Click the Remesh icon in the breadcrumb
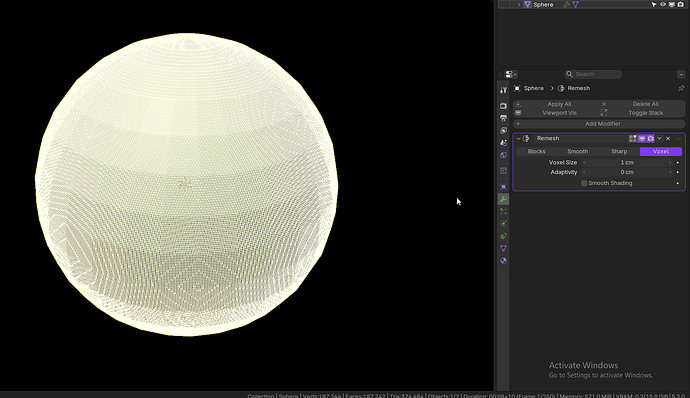 pyautogui.click(x=561, y=88)
